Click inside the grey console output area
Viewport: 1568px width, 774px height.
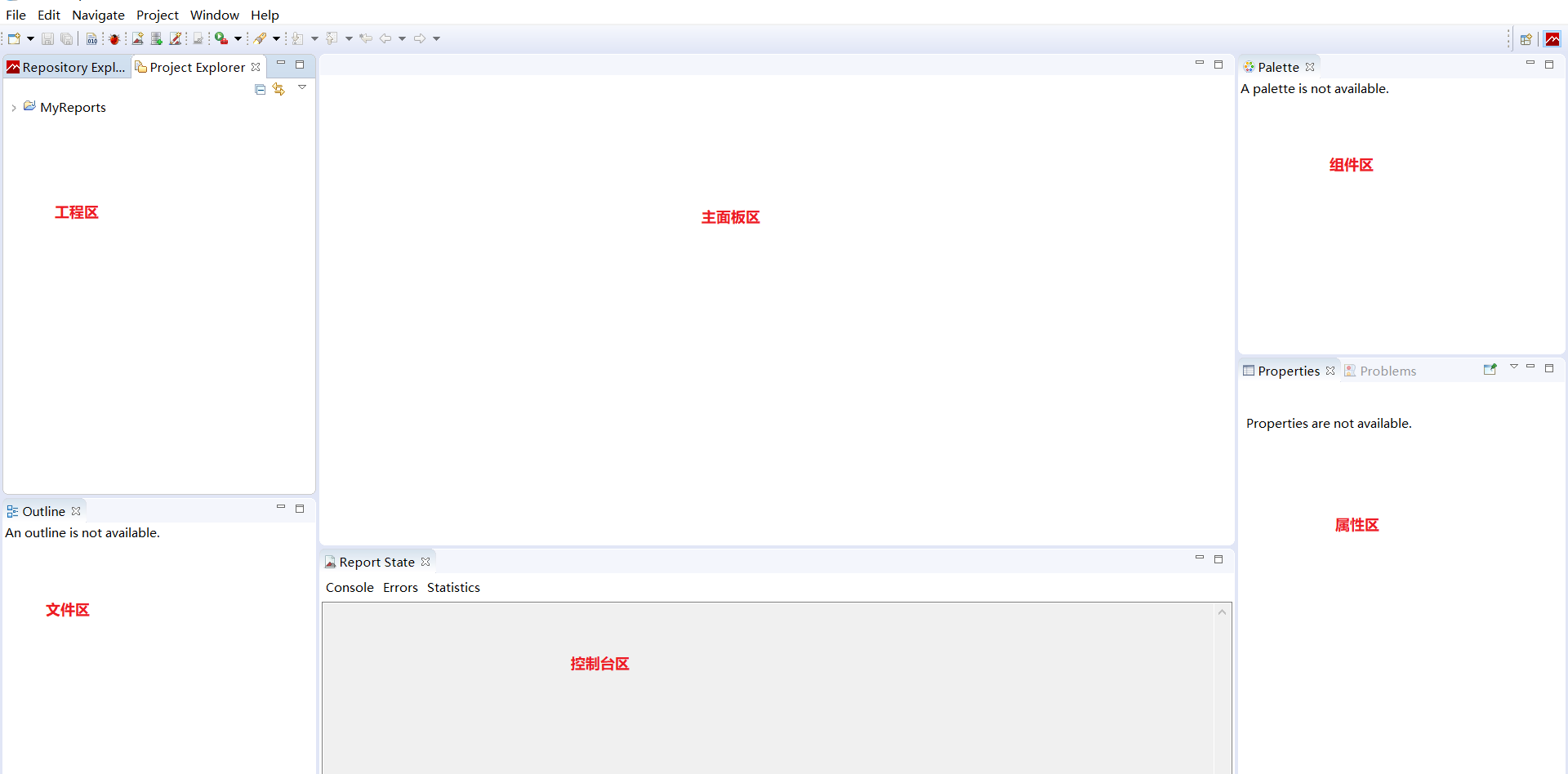point(768,688)
